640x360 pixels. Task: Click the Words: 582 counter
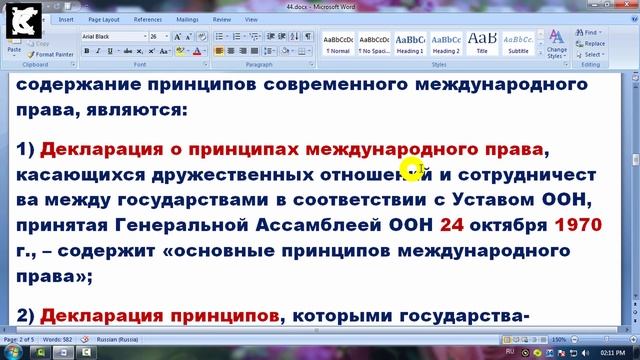click(58, 340)
